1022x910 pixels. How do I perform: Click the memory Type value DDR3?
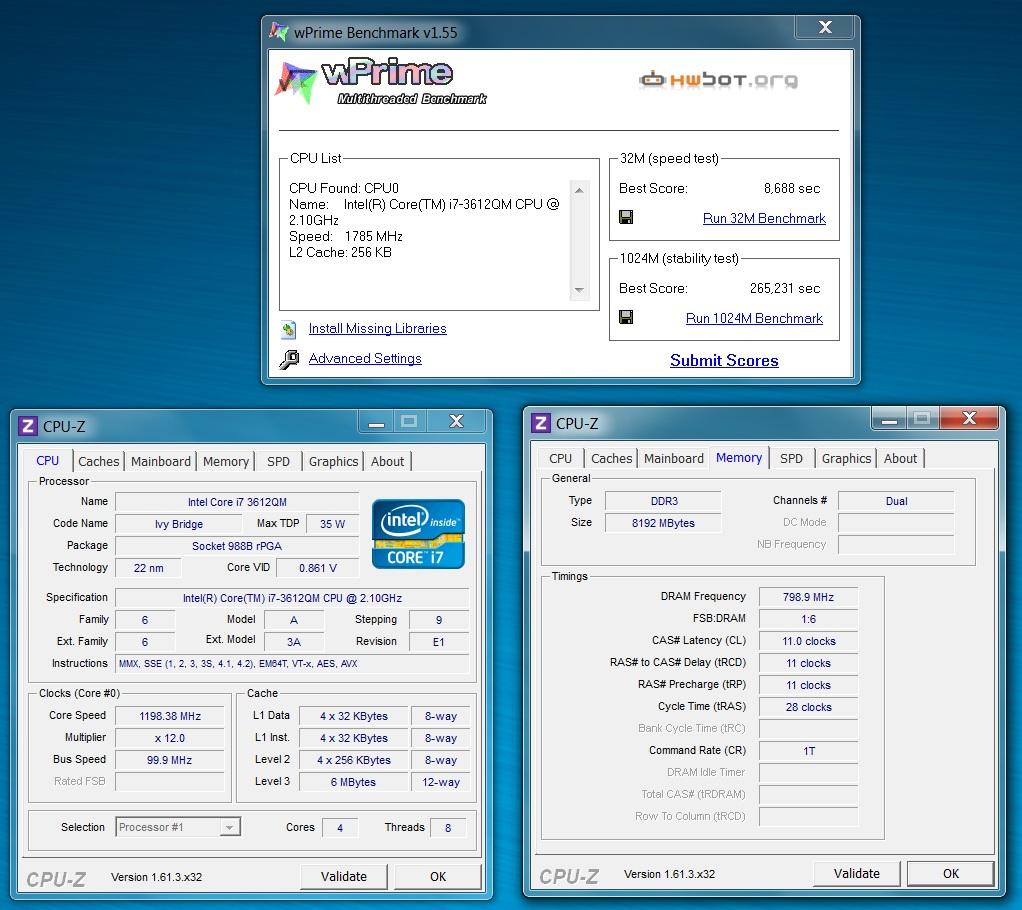pos(663,501)
